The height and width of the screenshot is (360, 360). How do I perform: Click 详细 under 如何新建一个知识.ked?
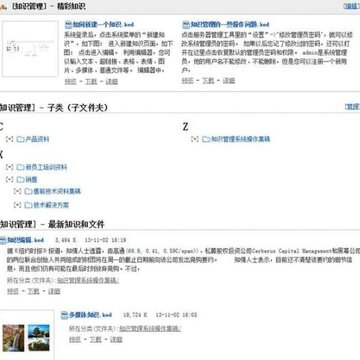112,81
